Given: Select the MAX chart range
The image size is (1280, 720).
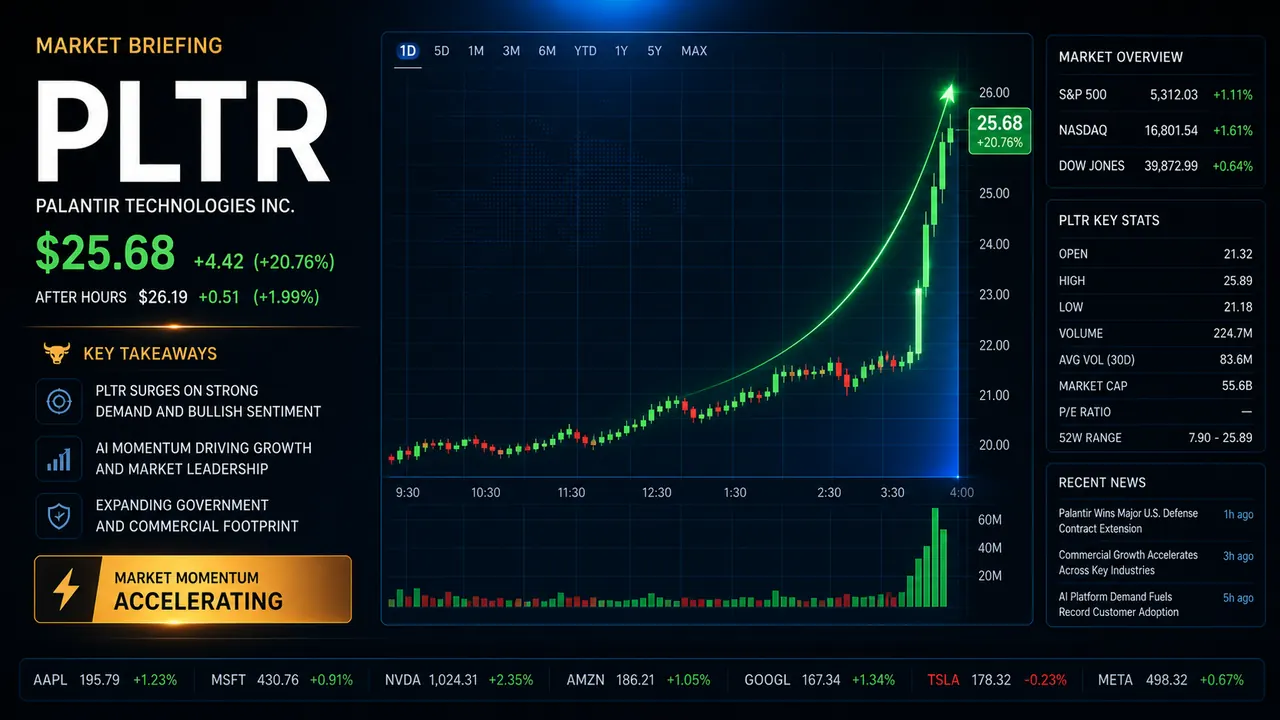Looking at the screenshot, I should point(694,51).
